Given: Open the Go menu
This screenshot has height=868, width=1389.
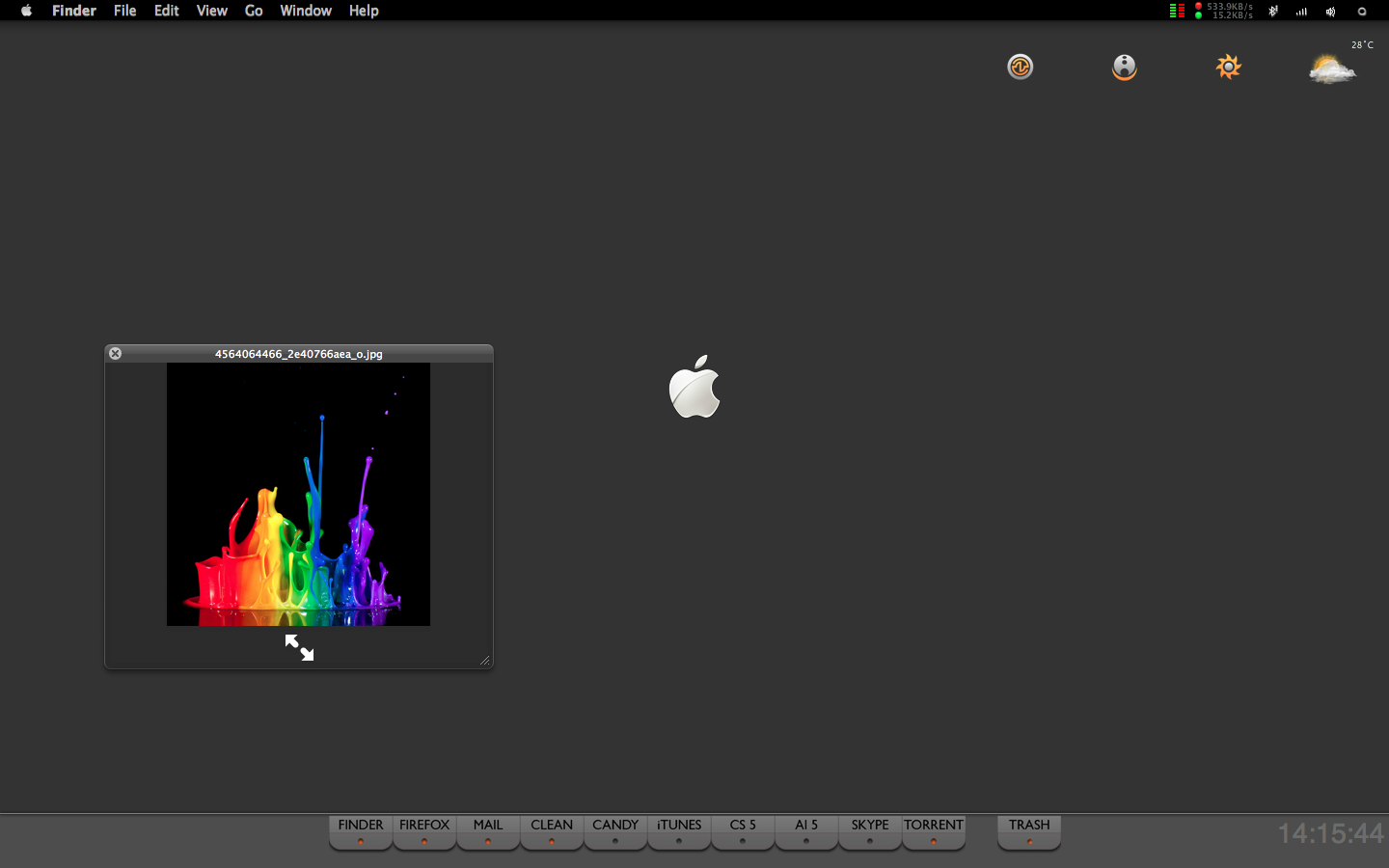Looking at the screenshot, I should (x=254, y=11).
